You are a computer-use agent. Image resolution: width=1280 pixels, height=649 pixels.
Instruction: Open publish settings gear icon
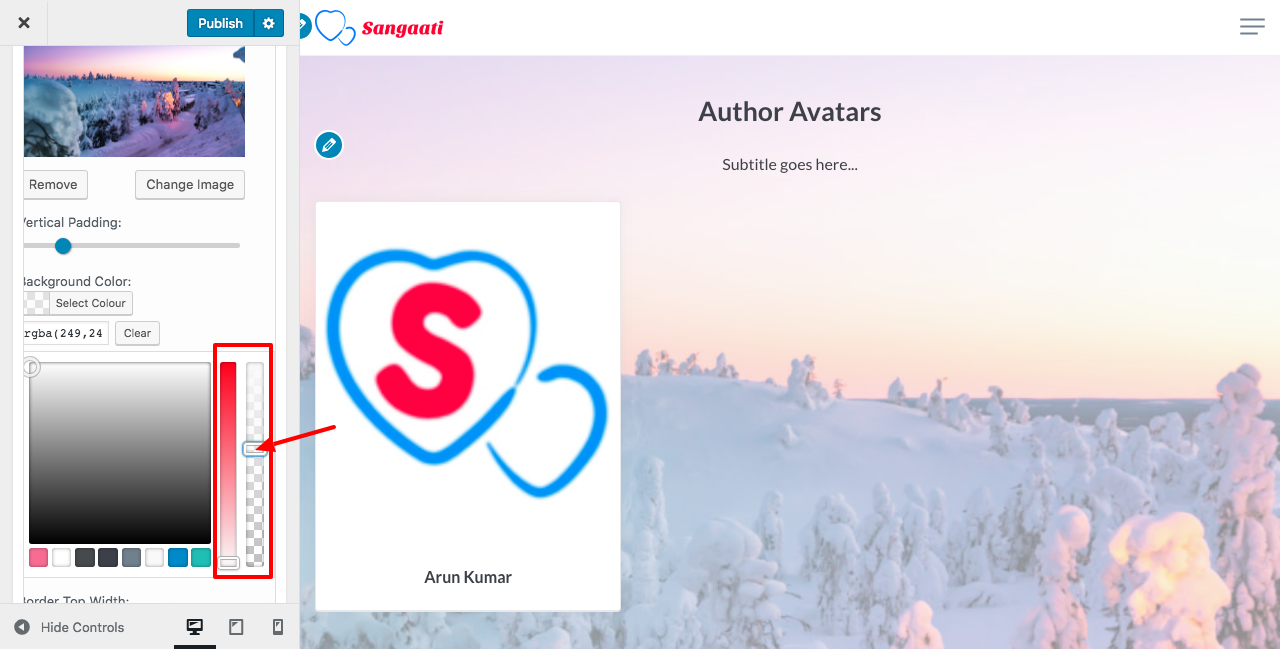point(269,23)
